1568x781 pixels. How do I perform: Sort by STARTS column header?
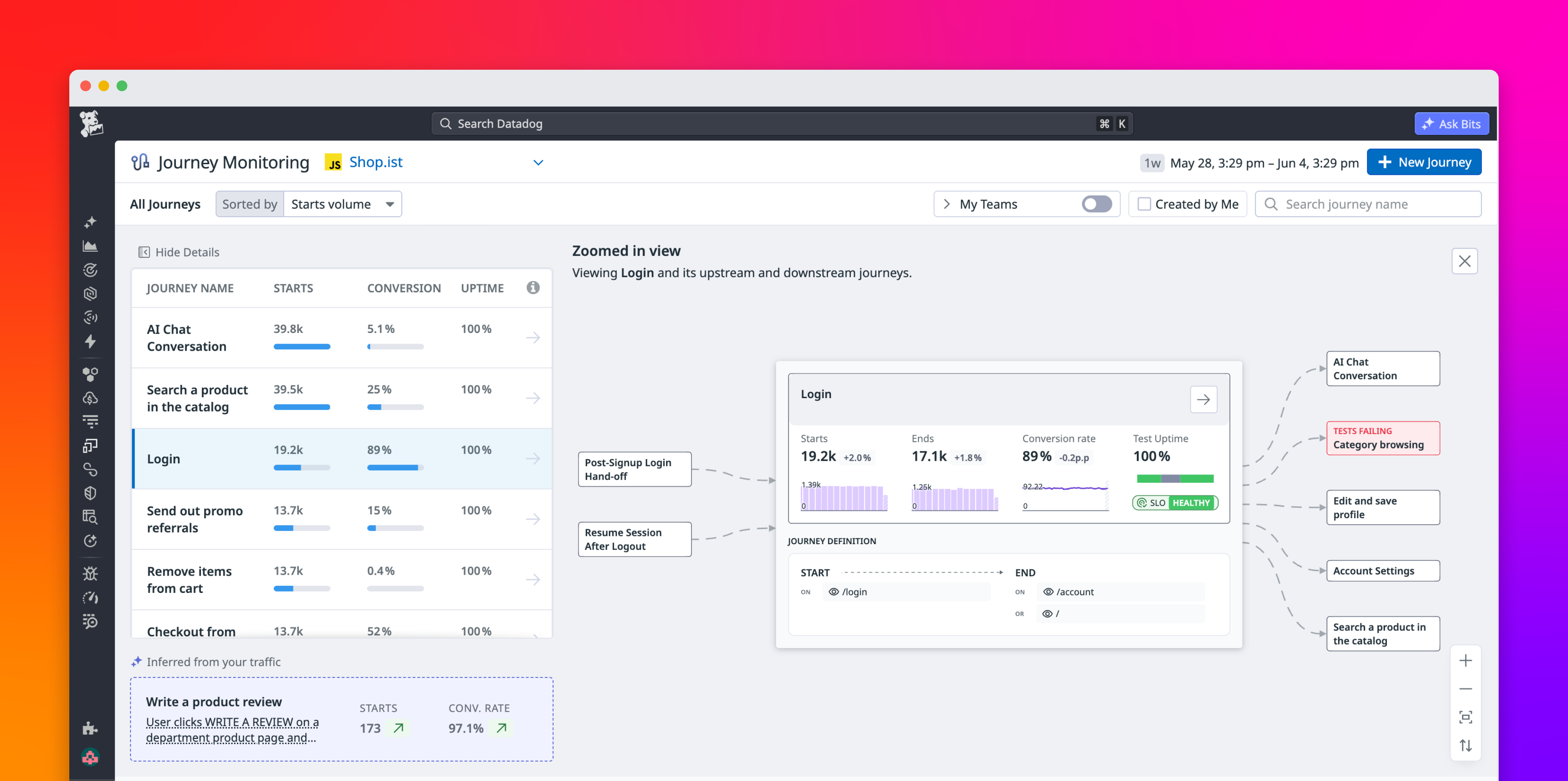pyautogui.click(x=293, y=288)
